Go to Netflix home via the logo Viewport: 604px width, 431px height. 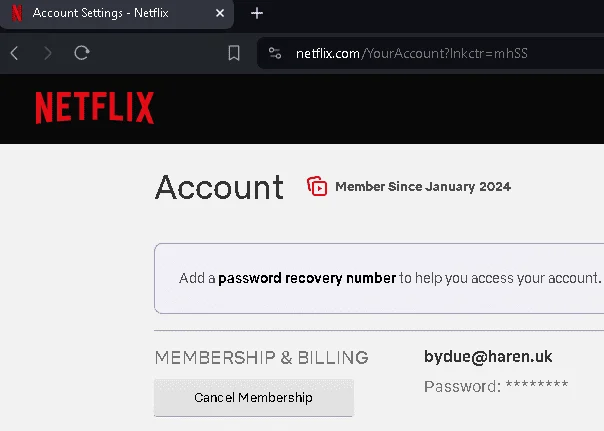coord(95,108)
